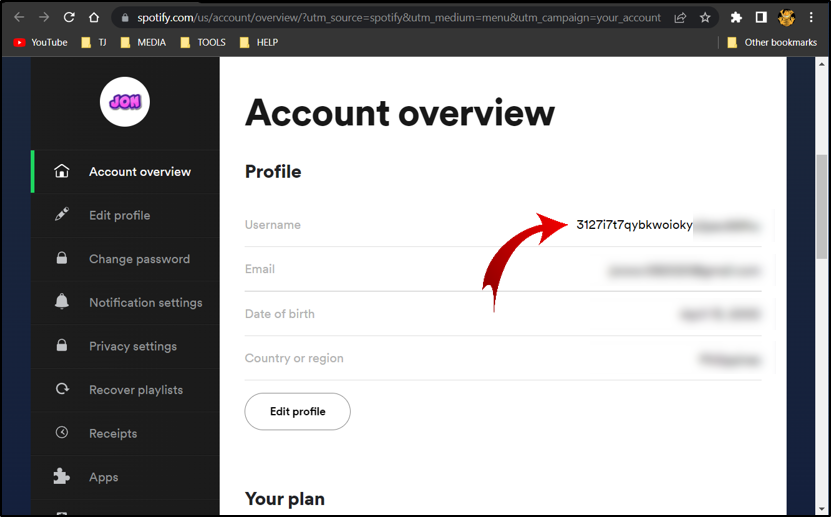This screenshot has height=517, width=831.
Task: Open Chrome three-dot menu
Action: (811, 18)
